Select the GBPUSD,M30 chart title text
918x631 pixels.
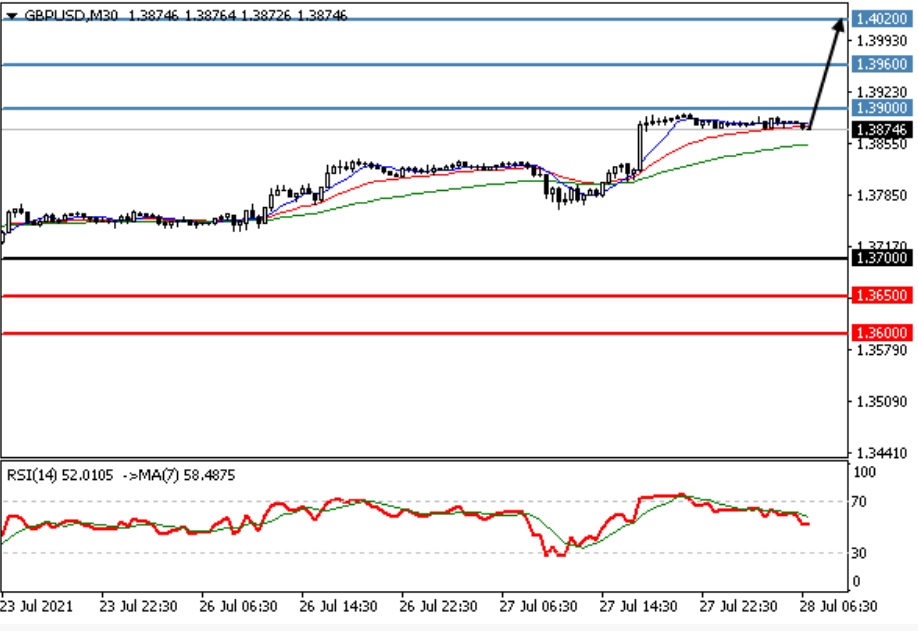click(71, 16)
